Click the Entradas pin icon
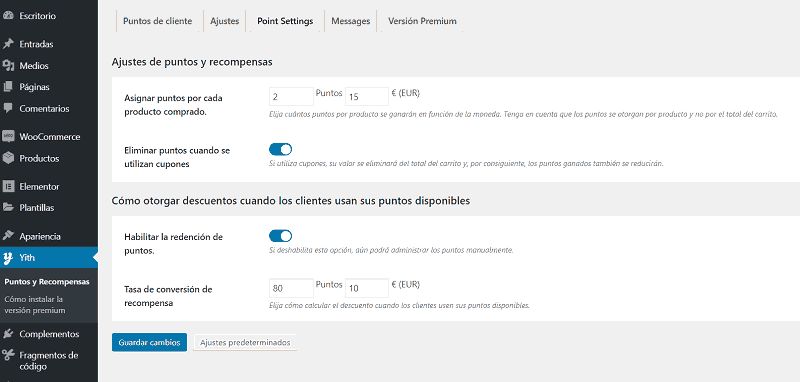The image size is (800, 382). pyautogui.click(x=8, y=44)
